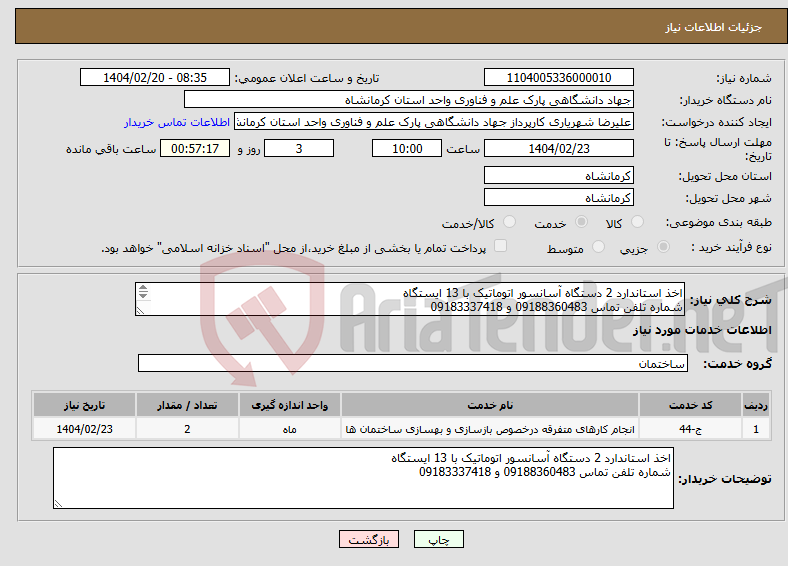Select the کالا radio button
This screenshot has width=788, height=566.
pyautogui.click(x=637, y=222)
